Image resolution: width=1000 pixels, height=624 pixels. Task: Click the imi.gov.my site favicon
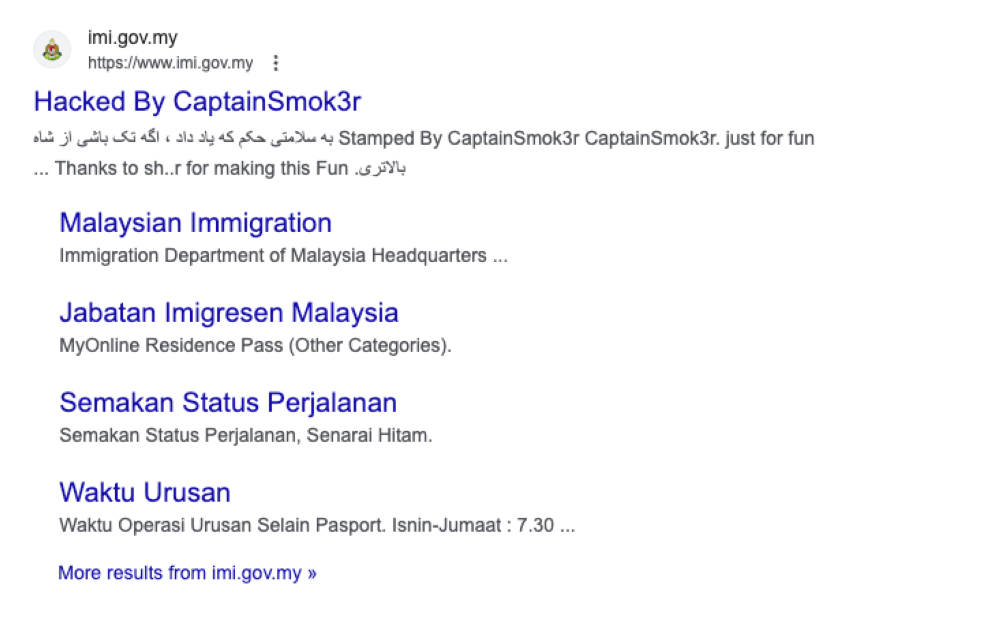[x=52, y=50]
